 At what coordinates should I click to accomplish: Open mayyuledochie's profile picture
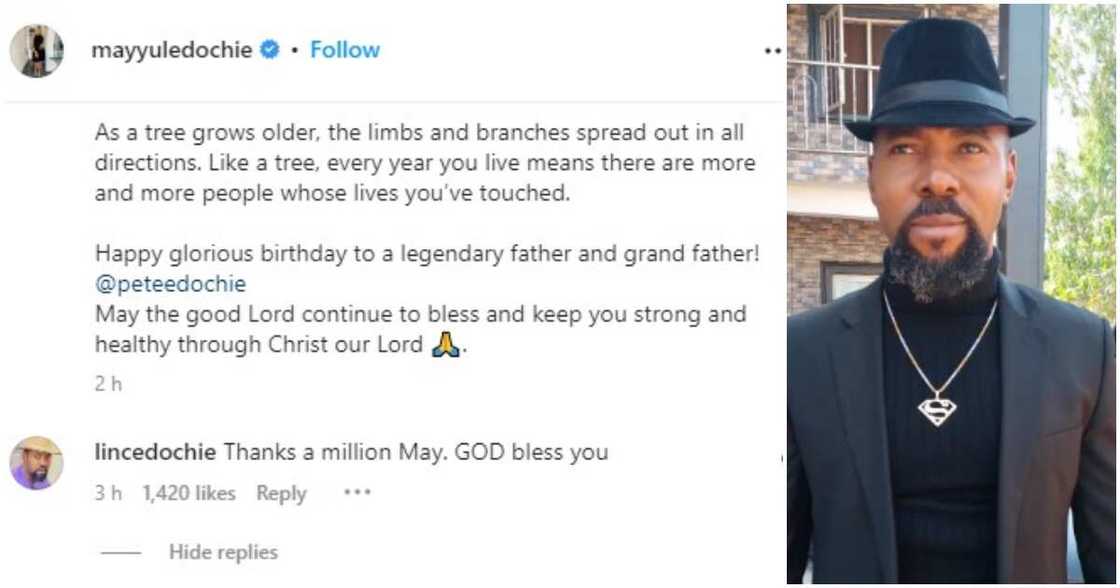click(37, 50)
